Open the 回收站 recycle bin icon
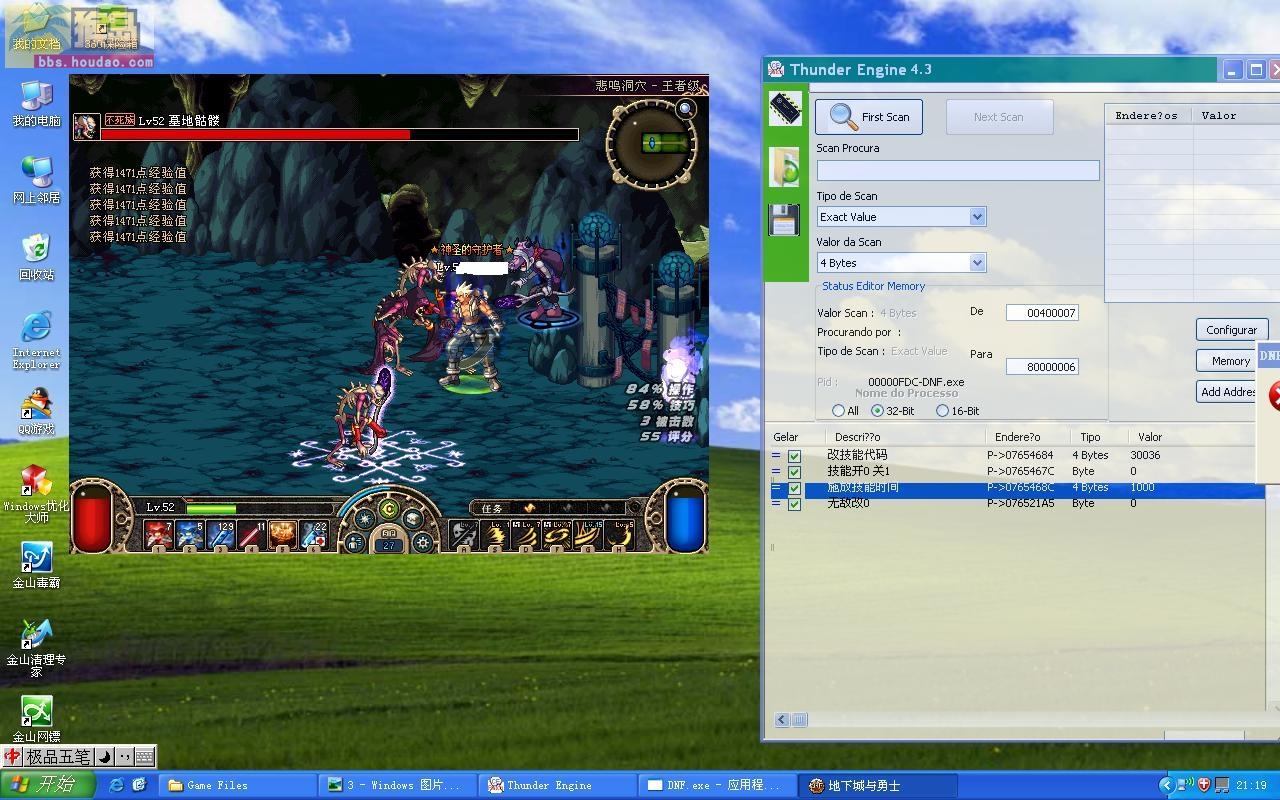This screenshot has height=800, width=1280. click(36, 257)
